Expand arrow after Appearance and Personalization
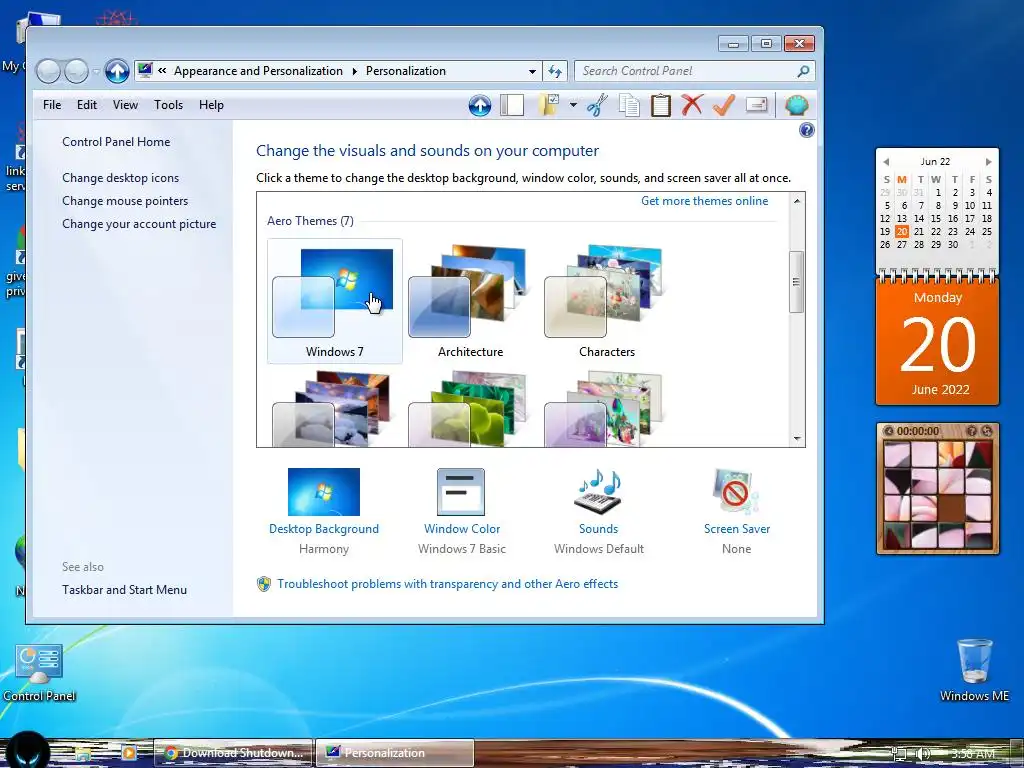The height and width of the screenshot is (768, 1024). pyautogui.click(x=355, y=71)
